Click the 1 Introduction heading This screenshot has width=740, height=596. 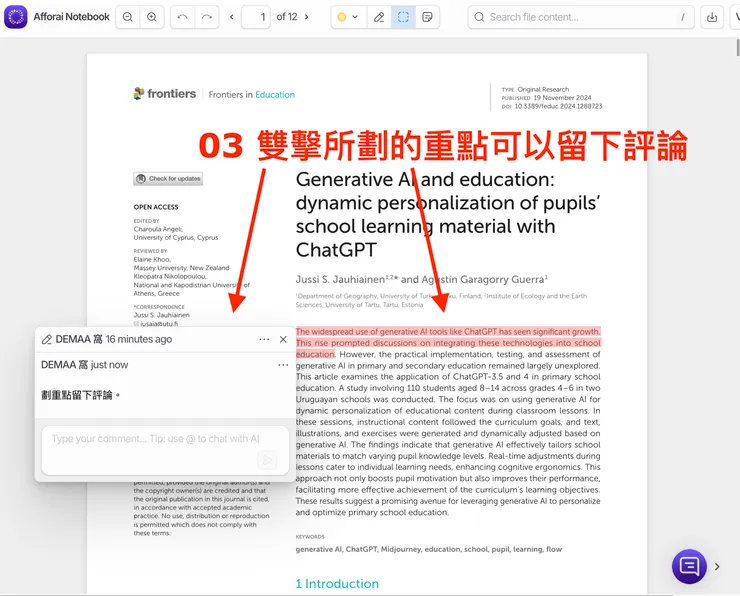[337, 584]
